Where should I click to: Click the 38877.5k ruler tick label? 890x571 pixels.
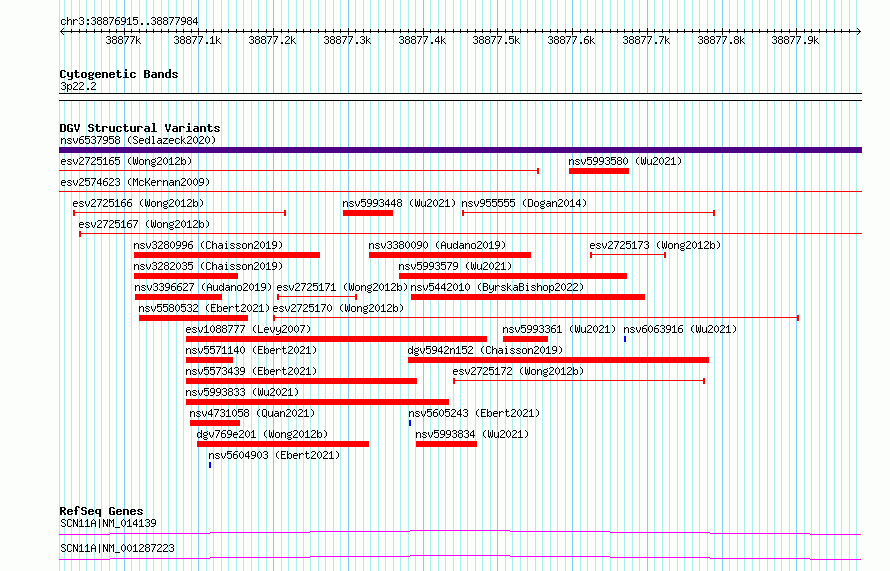(496, 40)
